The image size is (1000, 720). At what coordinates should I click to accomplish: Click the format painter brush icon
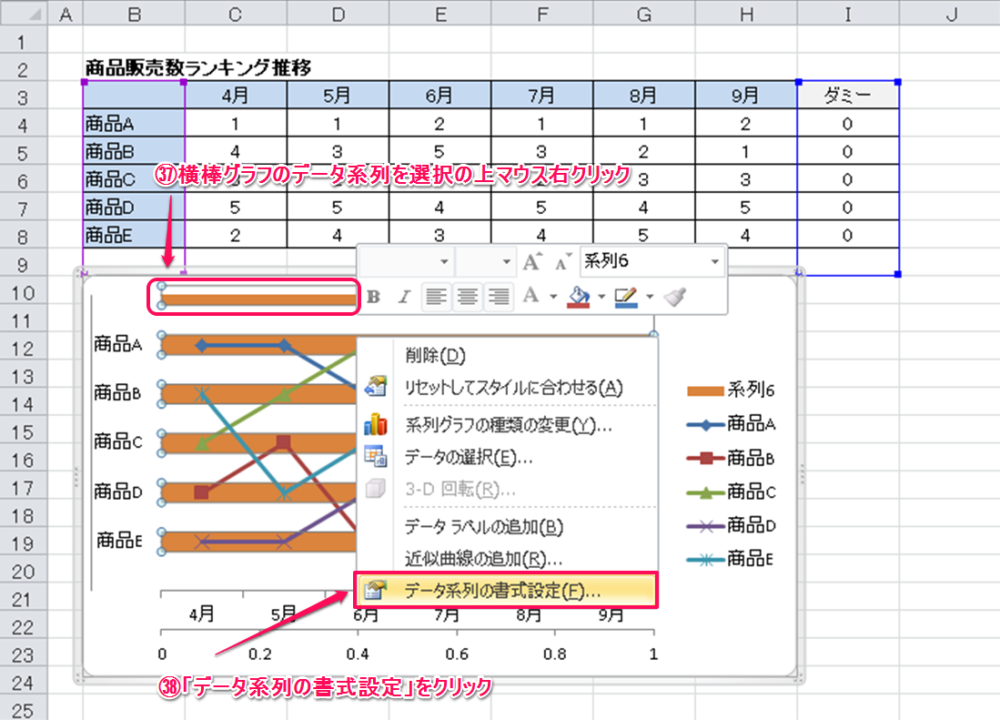coord(675,296)
